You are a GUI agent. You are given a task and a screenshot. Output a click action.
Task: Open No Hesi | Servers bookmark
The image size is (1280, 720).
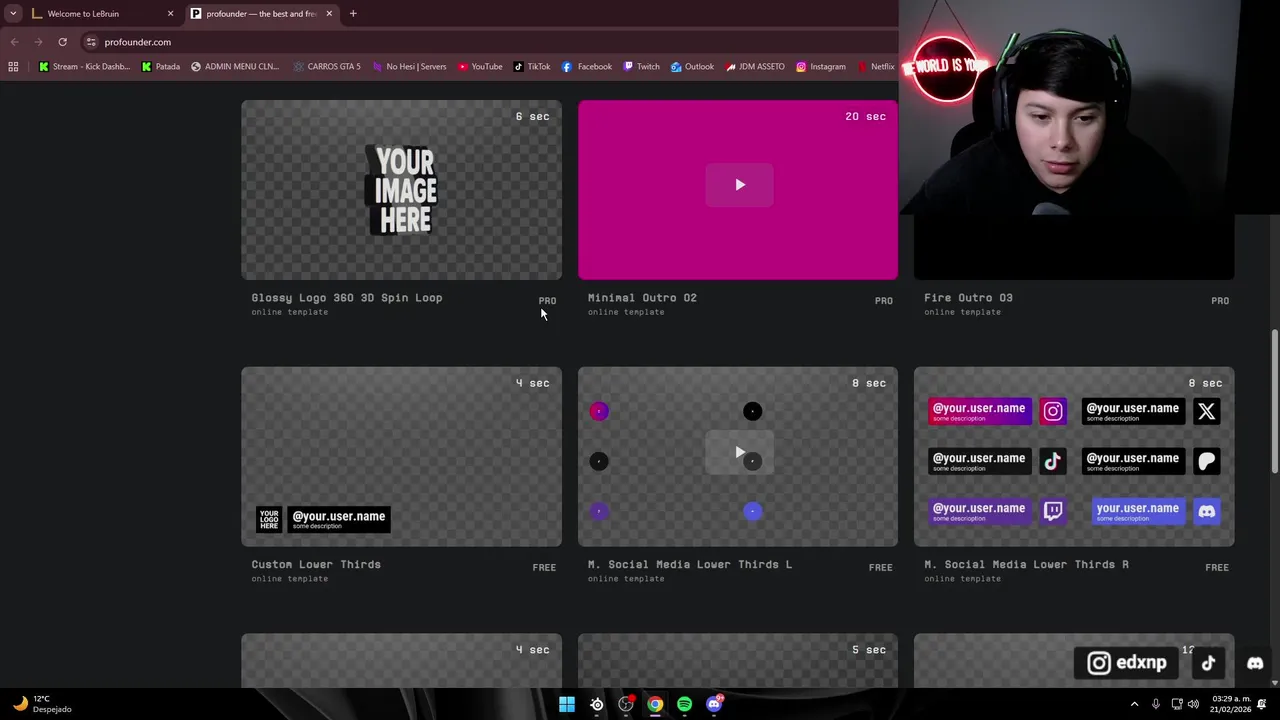click(x=409, y=67)
